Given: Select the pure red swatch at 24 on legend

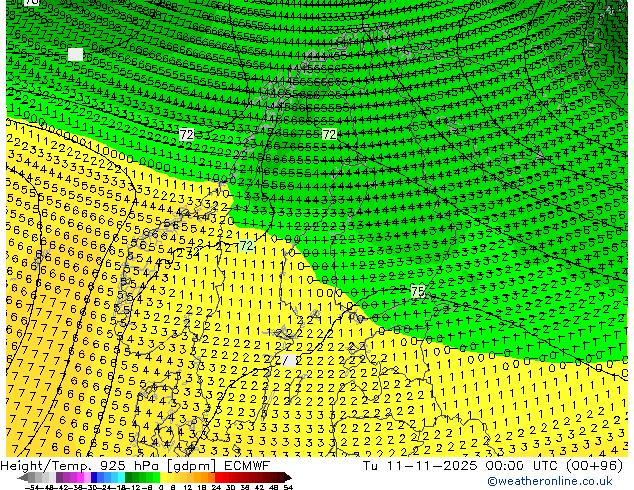Looking at the screenshot, I should pyautogui.click(x=218, y=477).
